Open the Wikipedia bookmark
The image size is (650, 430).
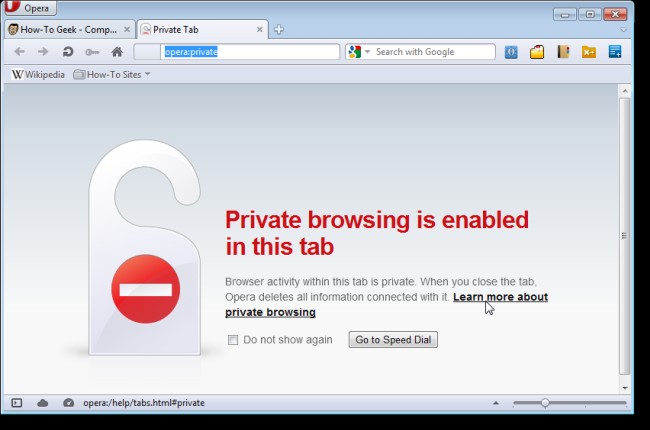click(39, 75)
